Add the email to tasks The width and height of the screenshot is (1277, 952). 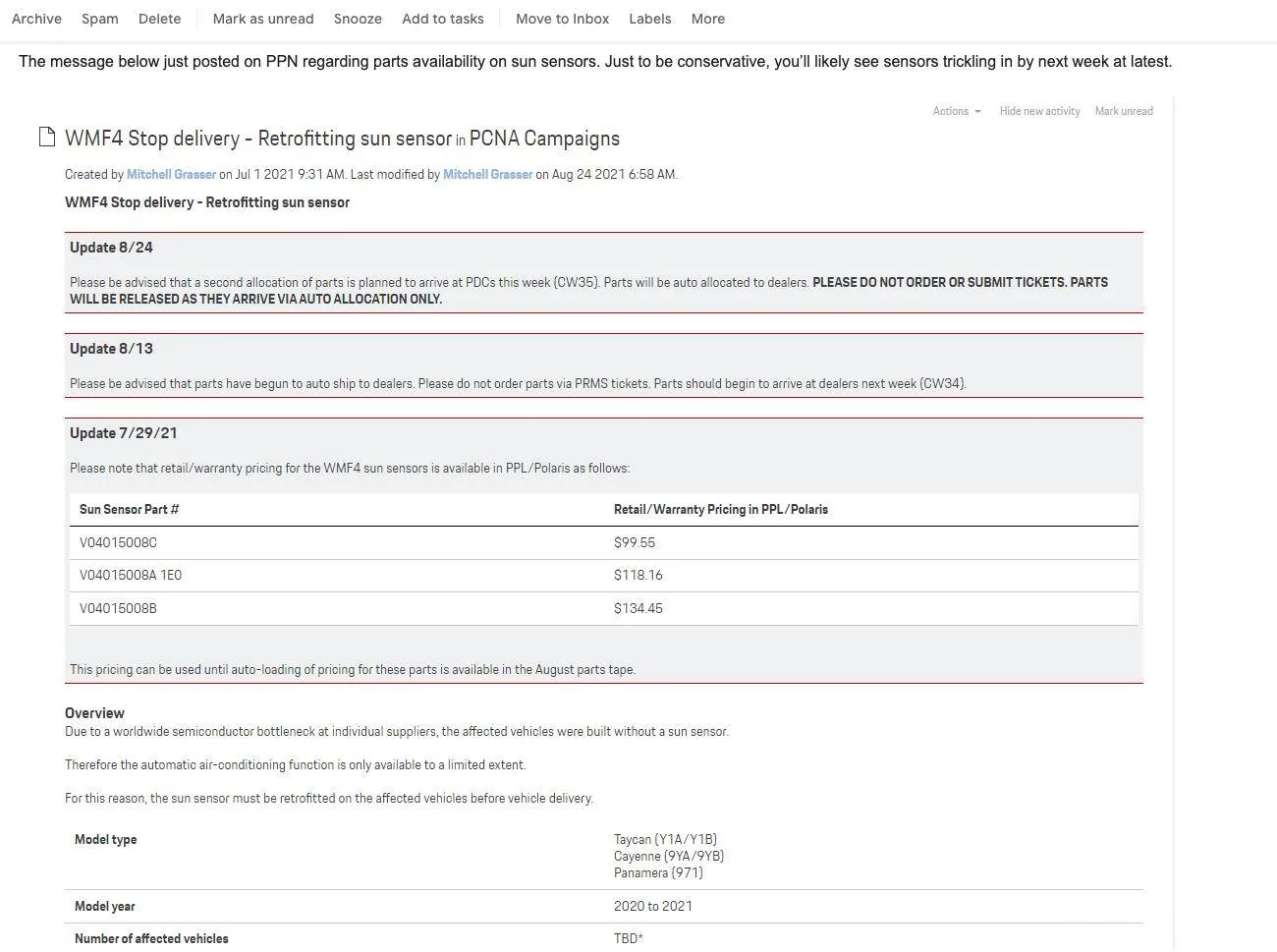tap(443, 19)
